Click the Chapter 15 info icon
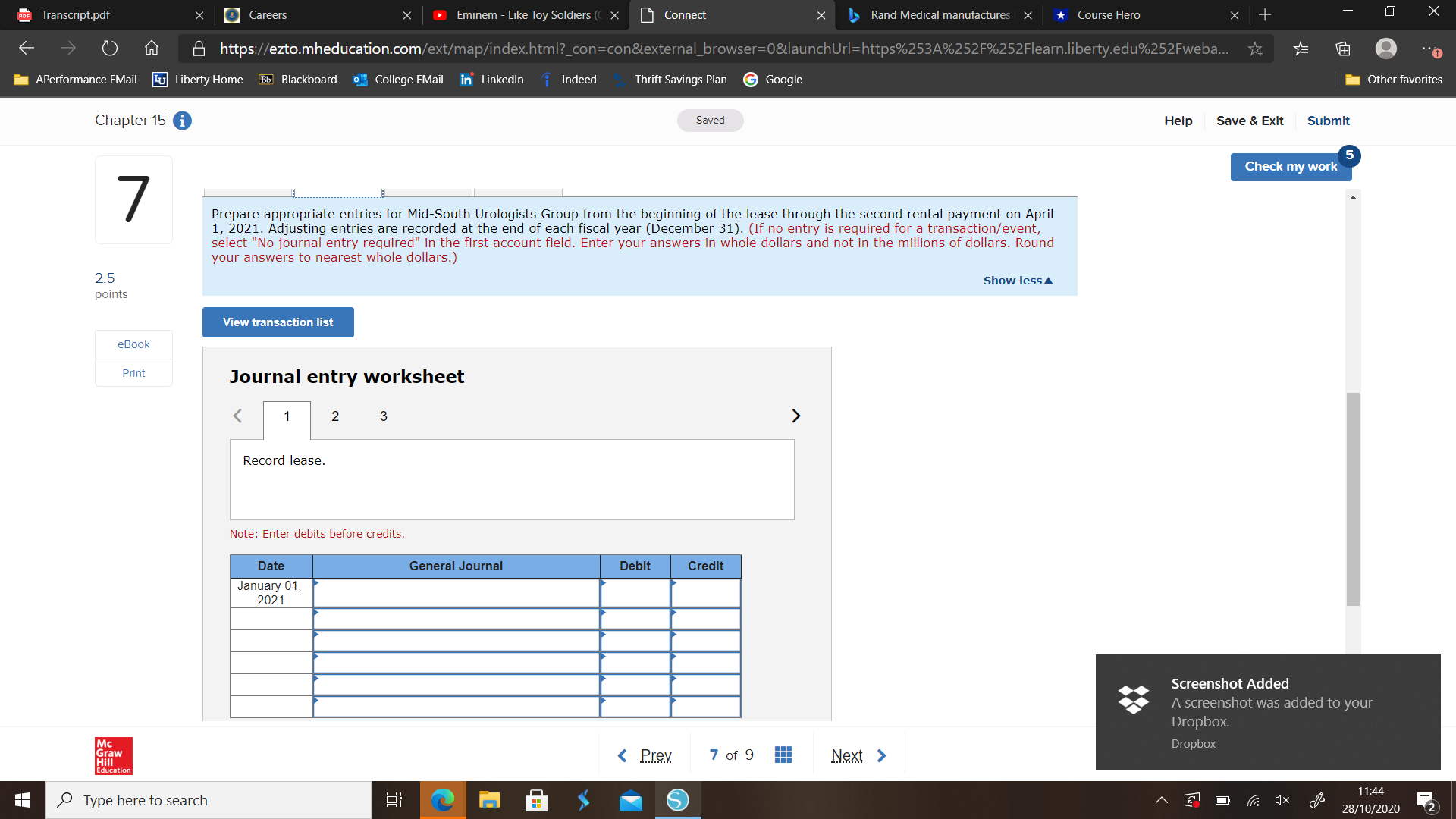The width and height of the screenshot is (1456, 819). (182, 121)
